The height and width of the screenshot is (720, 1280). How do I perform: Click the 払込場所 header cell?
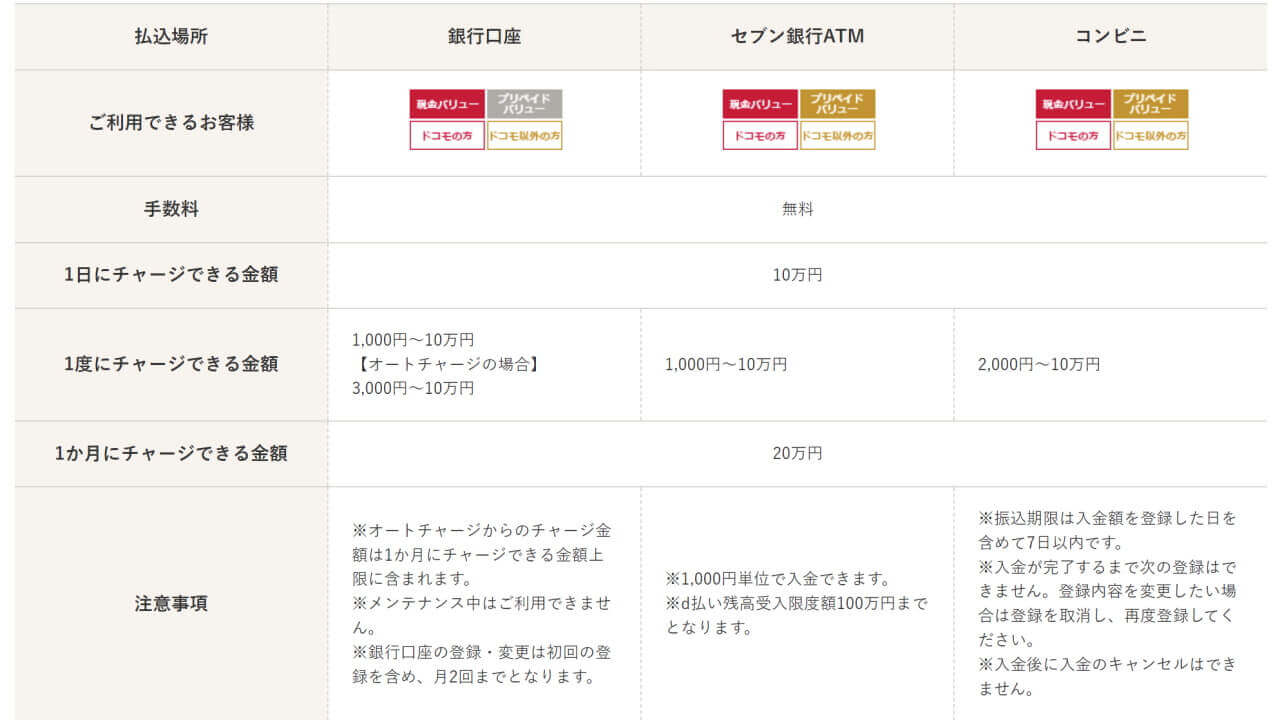tap(171, 37)
